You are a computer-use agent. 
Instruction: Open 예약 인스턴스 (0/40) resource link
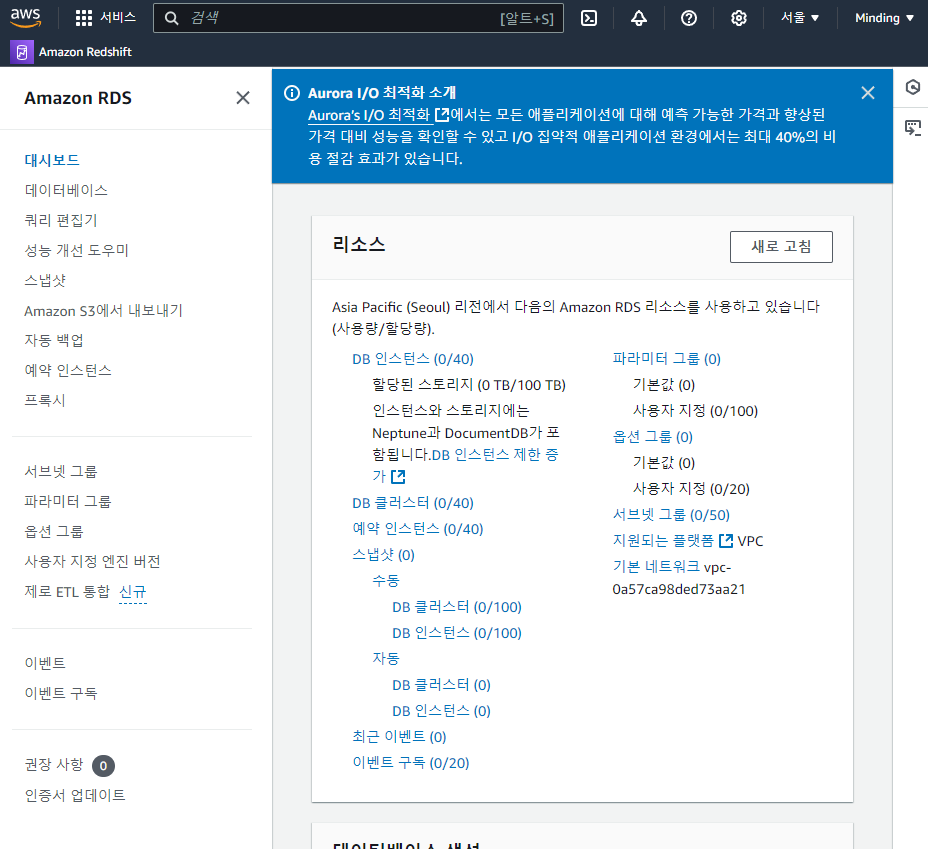[418, 529]
